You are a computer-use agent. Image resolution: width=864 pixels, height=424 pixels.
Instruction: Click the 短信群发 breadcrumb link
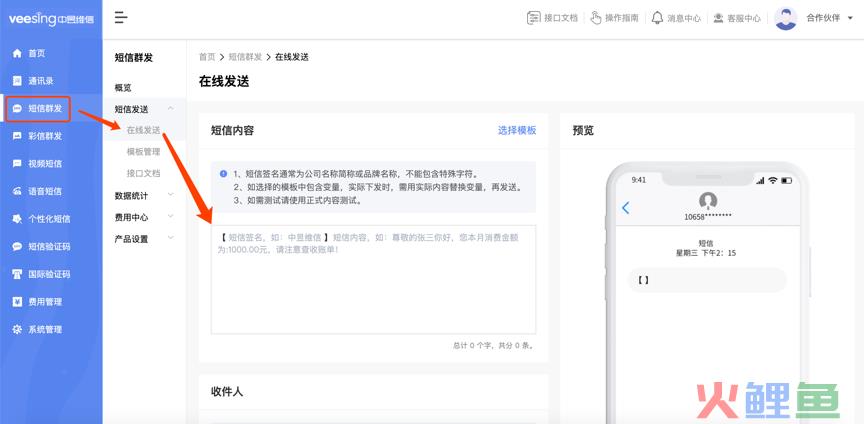pos(245,57)
